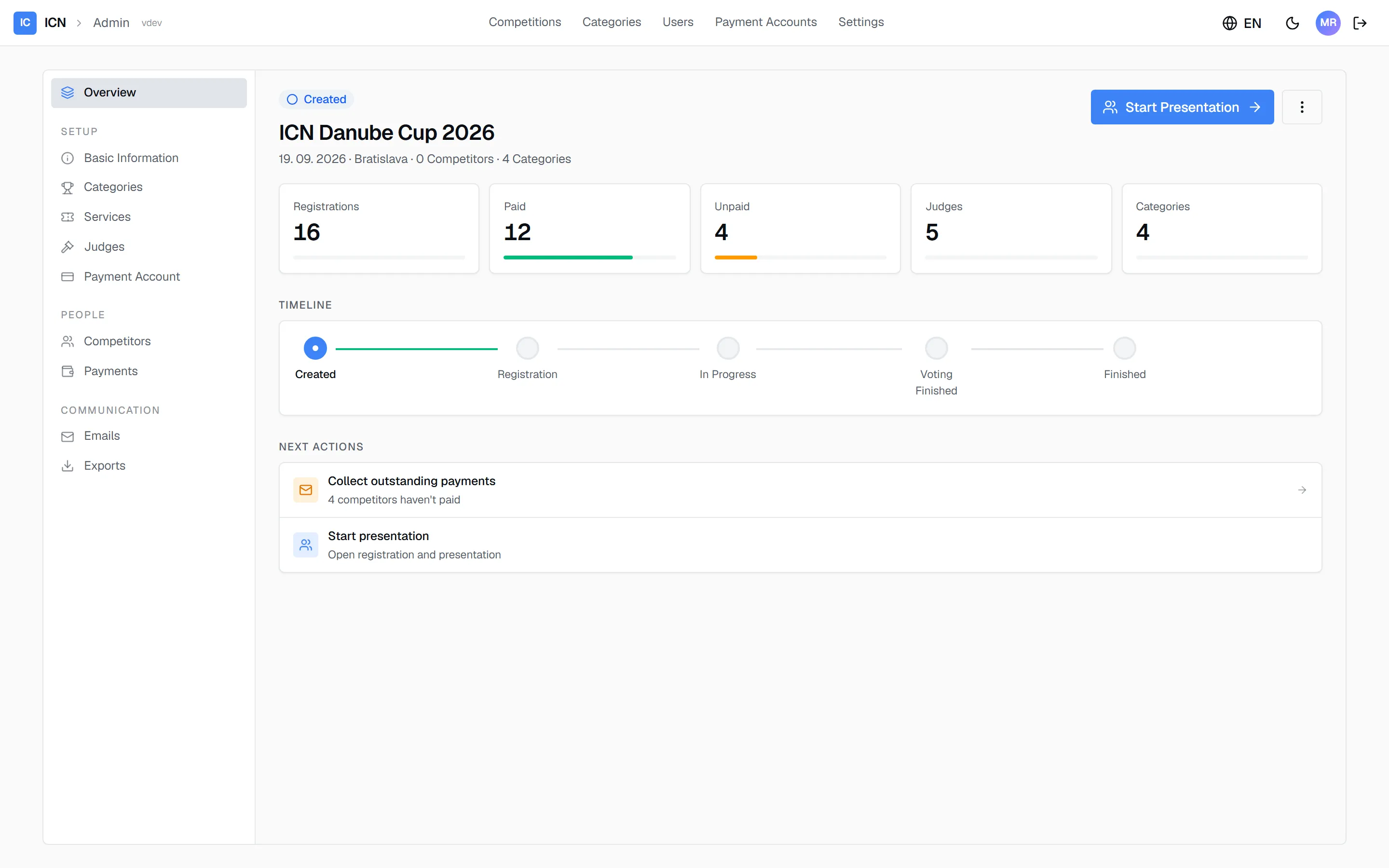Screen dimensions: 1389x868
Task: Open the language globe selector
Action: click(x=1242, y=23)
